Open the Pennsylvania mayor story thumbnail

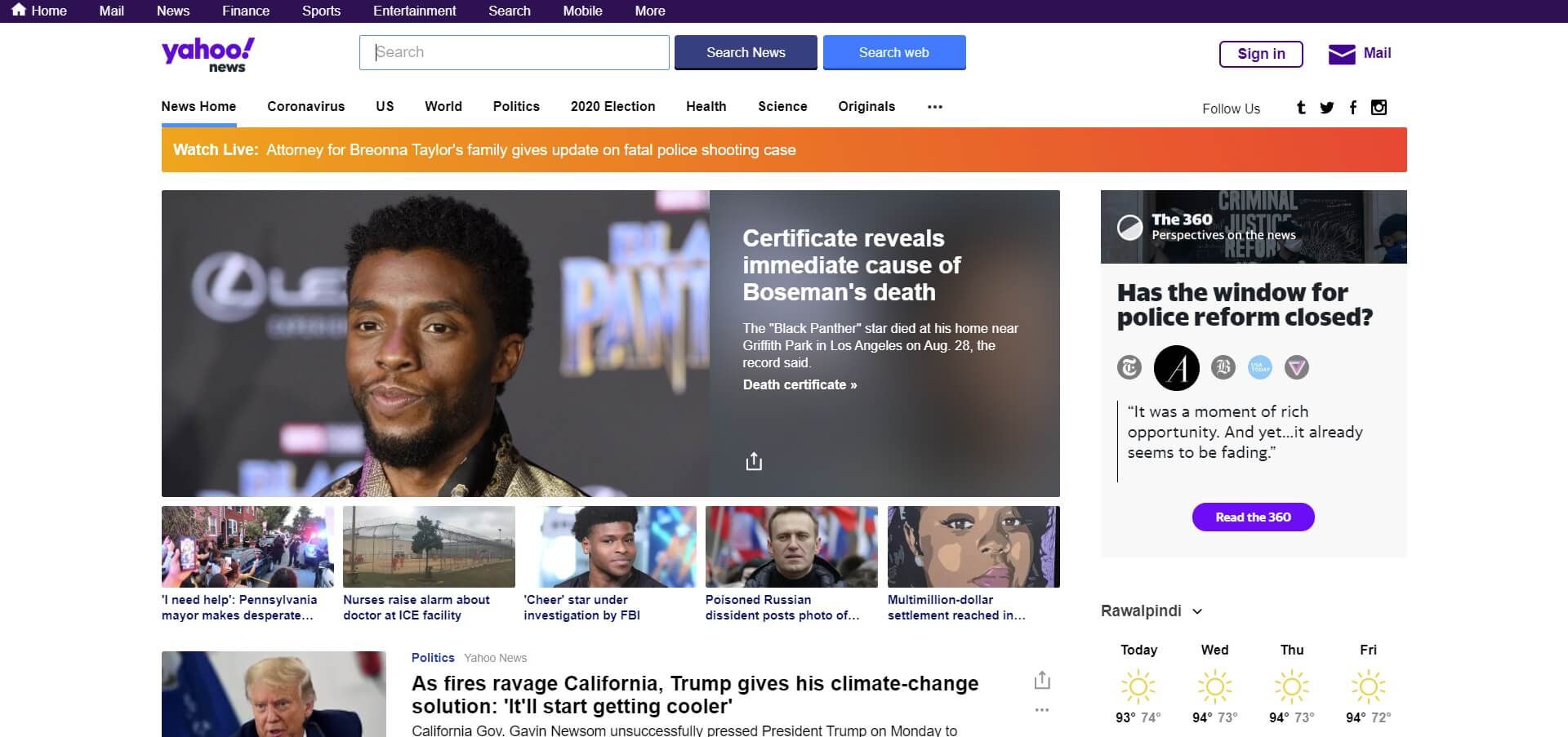tap(247, 547)
